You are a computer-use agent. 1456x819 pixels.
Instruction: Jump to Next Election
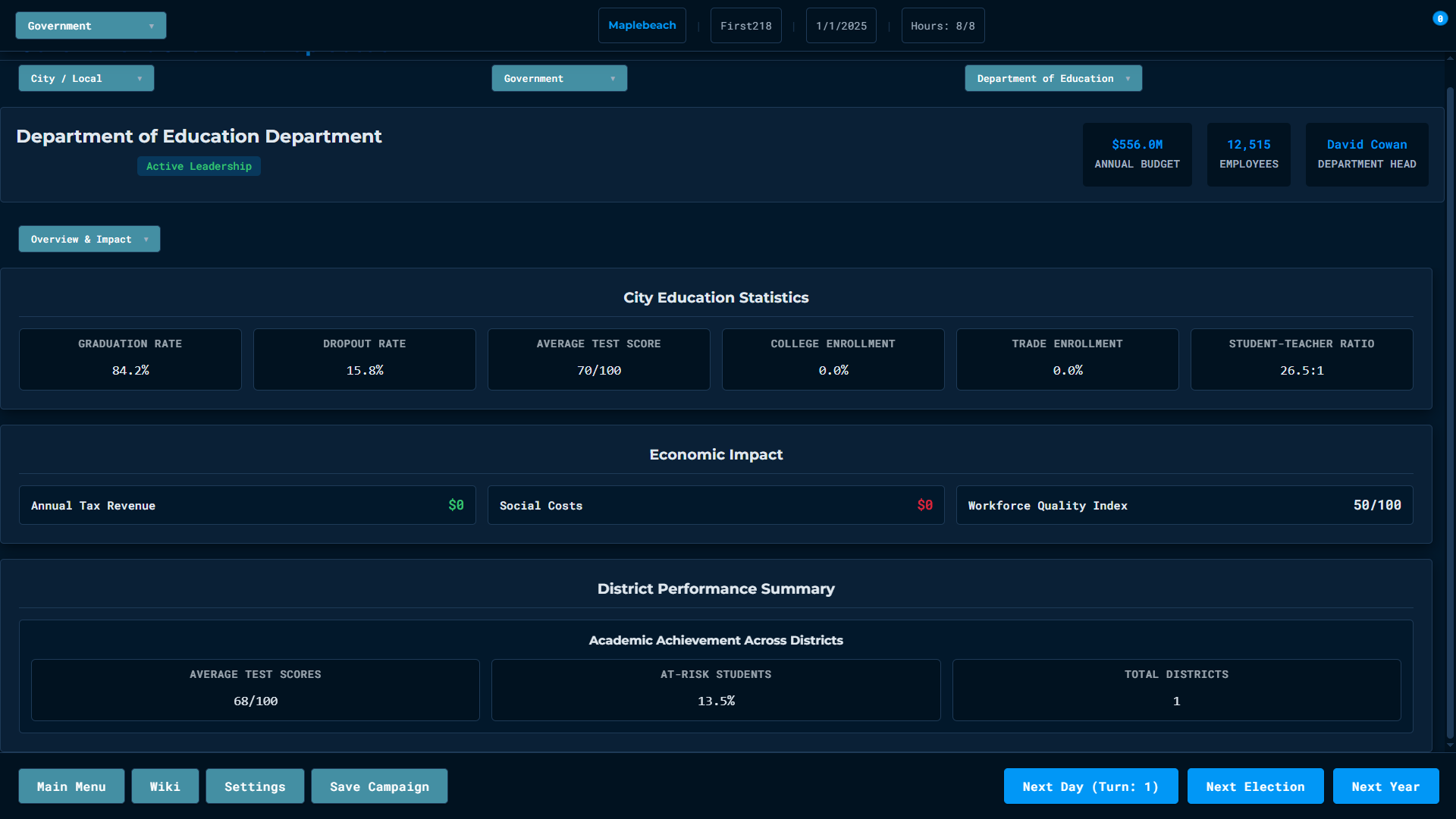tap(1255, 786)
